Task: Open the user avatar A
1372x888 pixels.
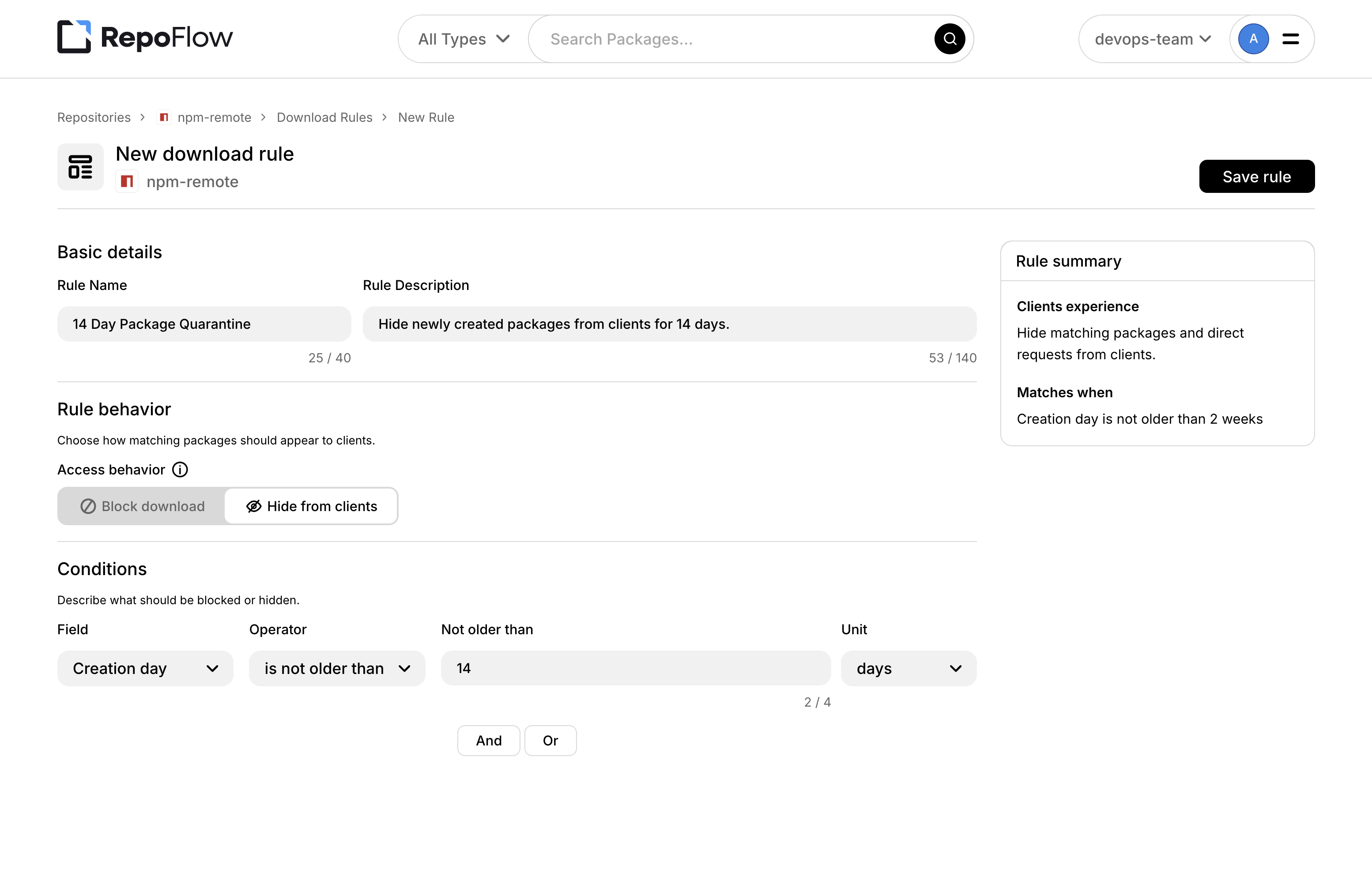Action: pyautogui.click(x=1253, y=39)
